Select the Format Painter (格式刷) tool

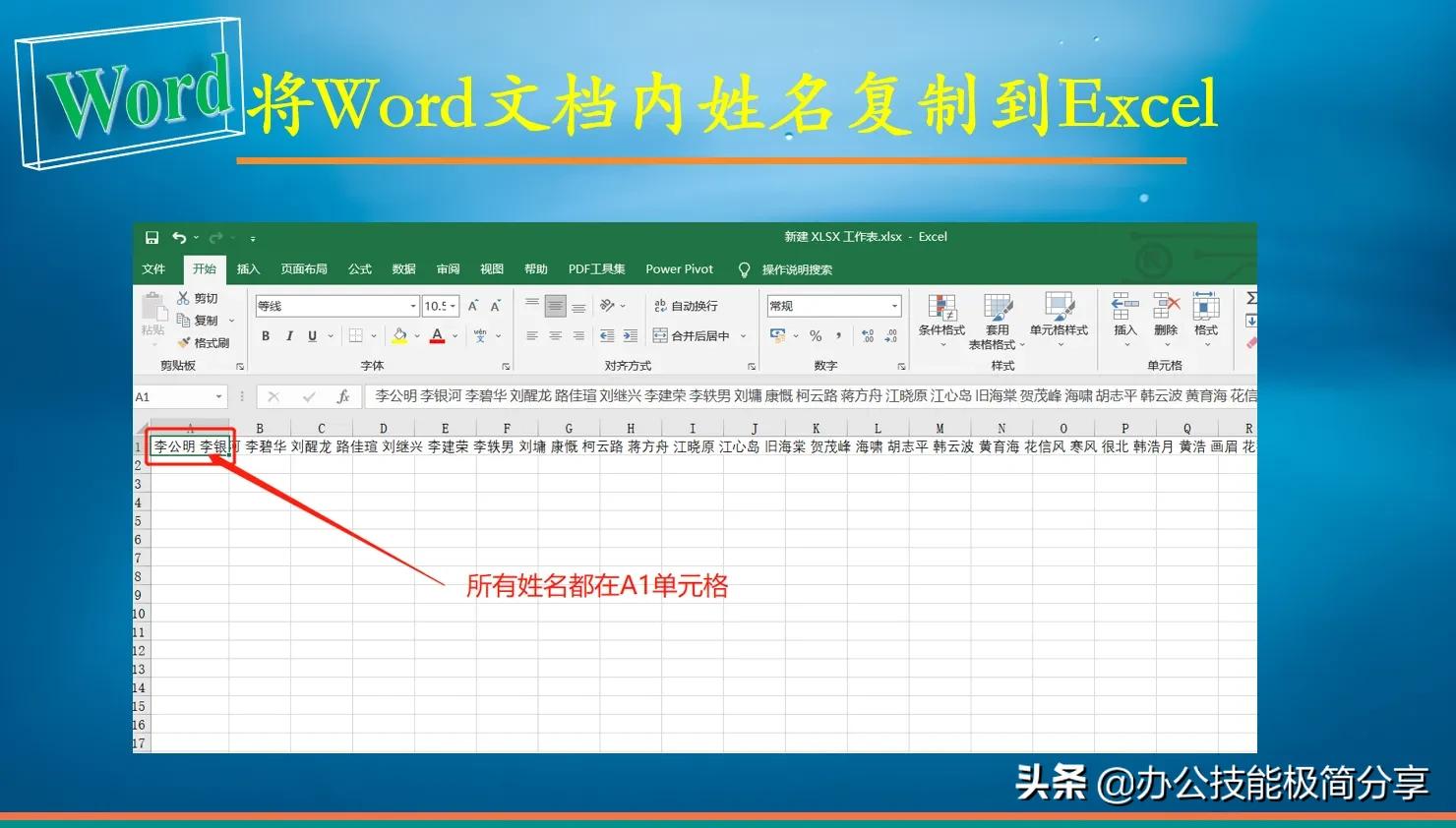point(188,342)
